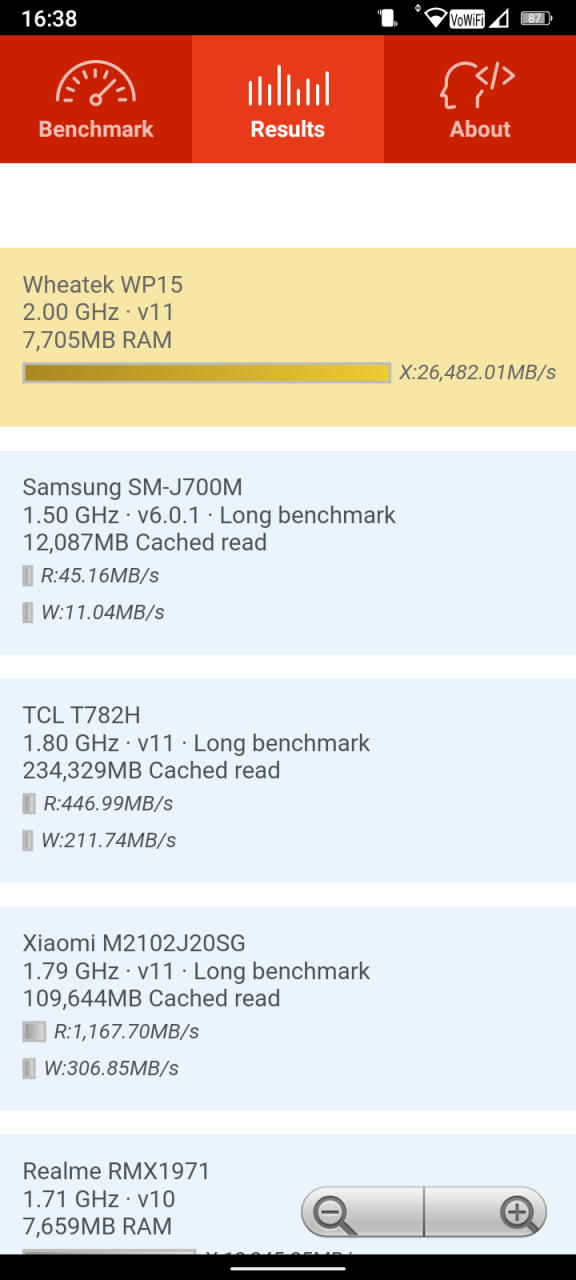This screenshot has height=1280, width=576.
Task: Open the Benchmark speedometer icon
Action: coord(95,84)
